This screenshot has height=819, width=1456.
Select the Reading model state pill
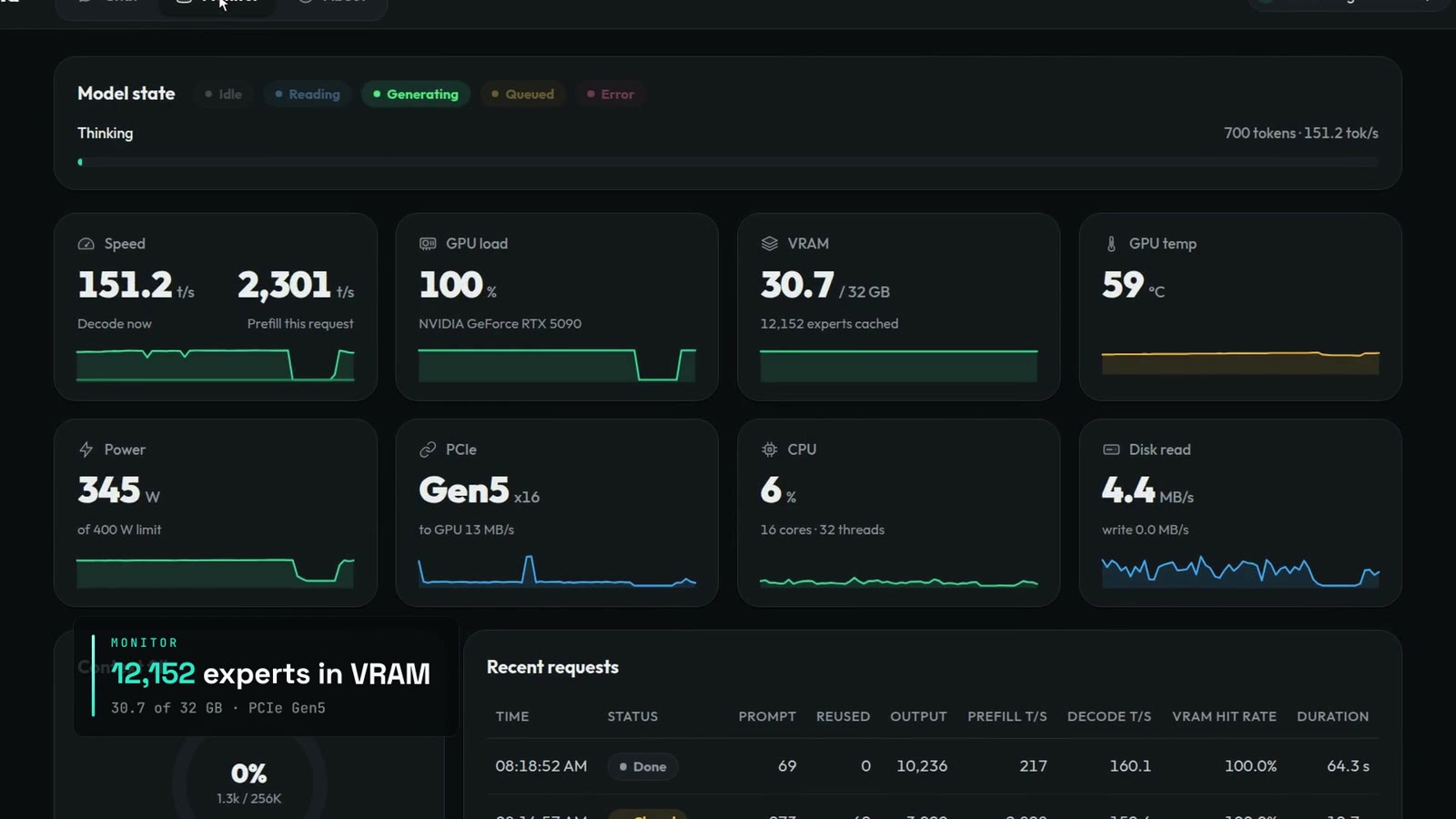click(308, 94)
